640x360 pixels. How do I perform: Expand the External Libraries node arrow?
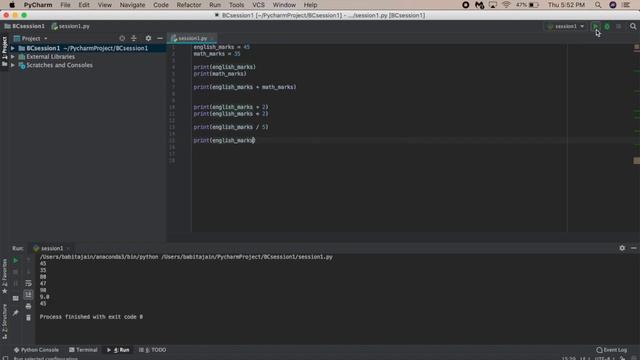[x=13, y=57]
